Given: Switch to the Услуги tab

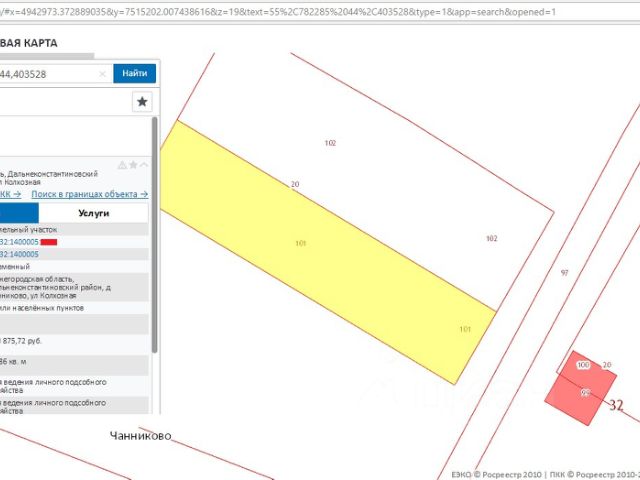Looking at the screenshot, I should 93,213.
